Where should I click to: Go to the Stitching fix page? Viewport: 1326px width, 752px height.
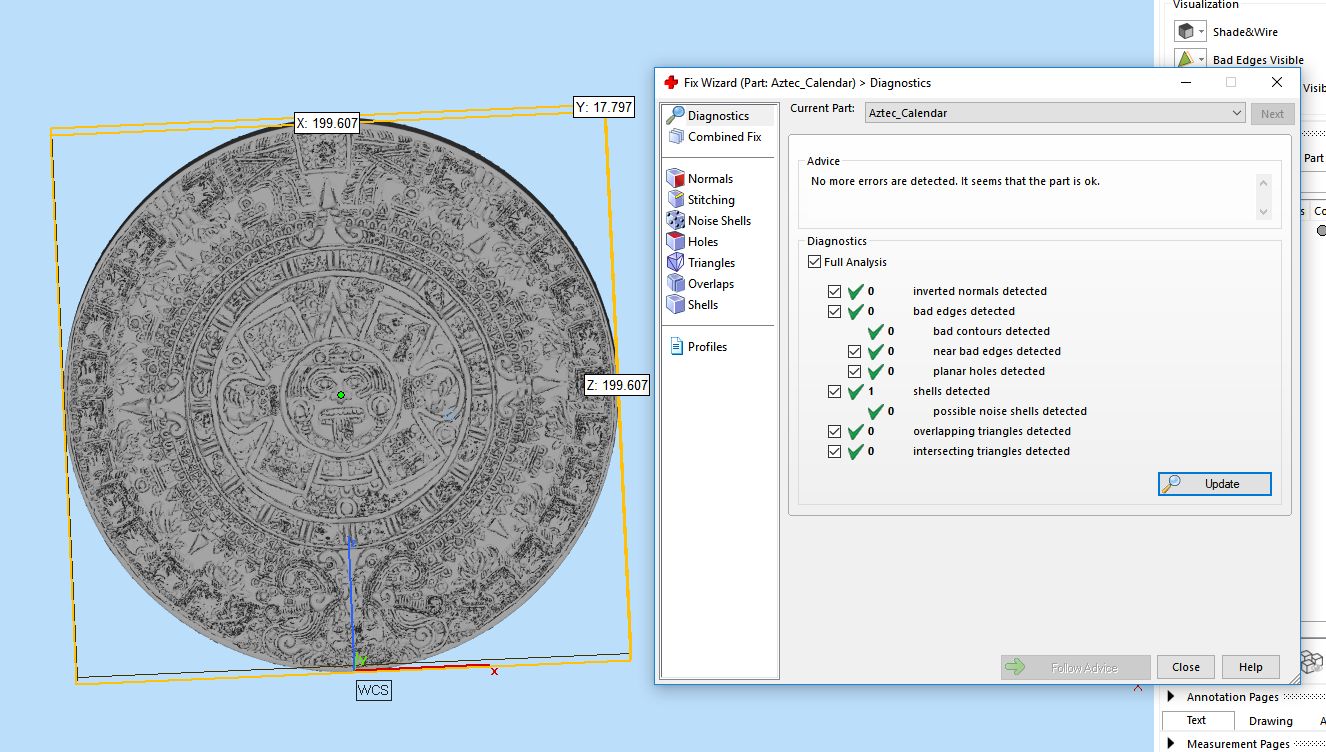[710, 200]
